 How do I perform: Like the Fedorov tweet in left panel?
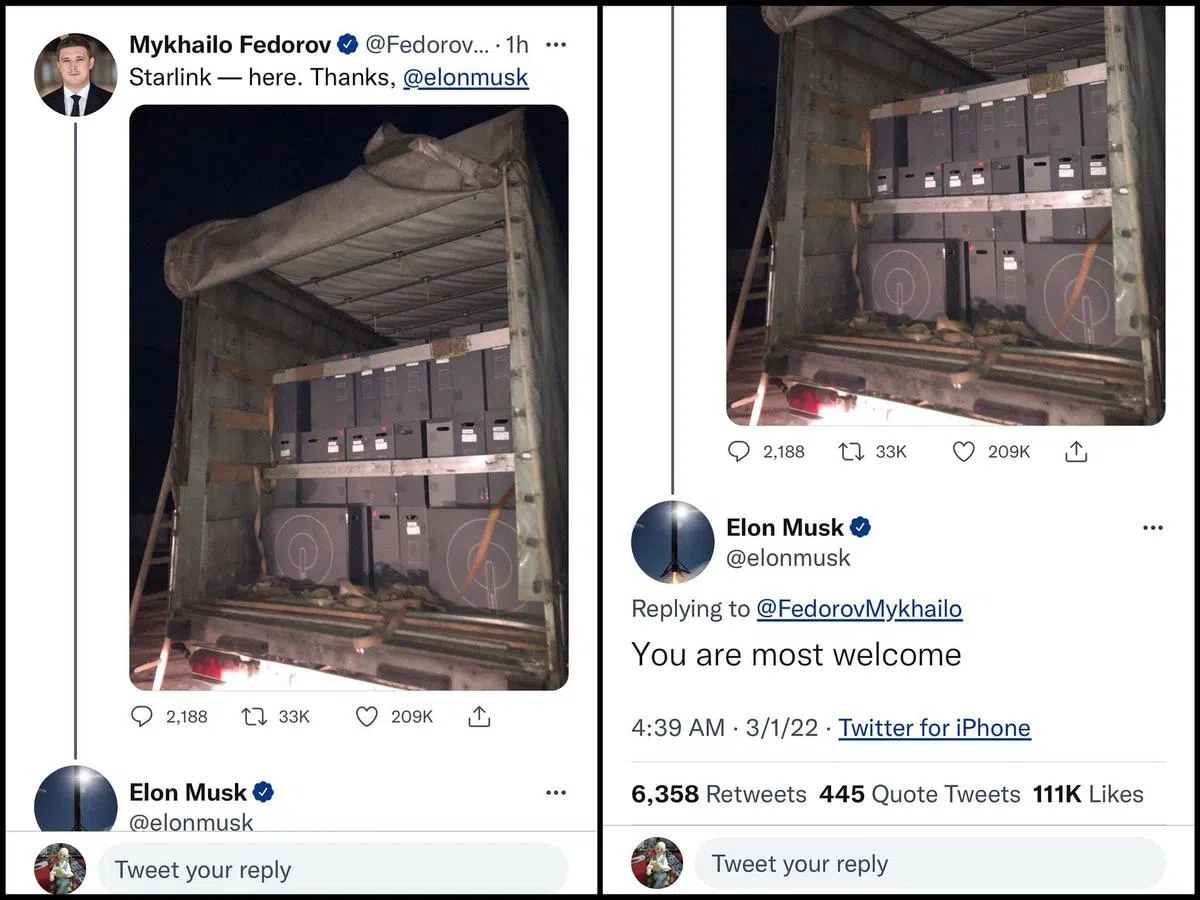pyautogui.click(x=367, y=716)
